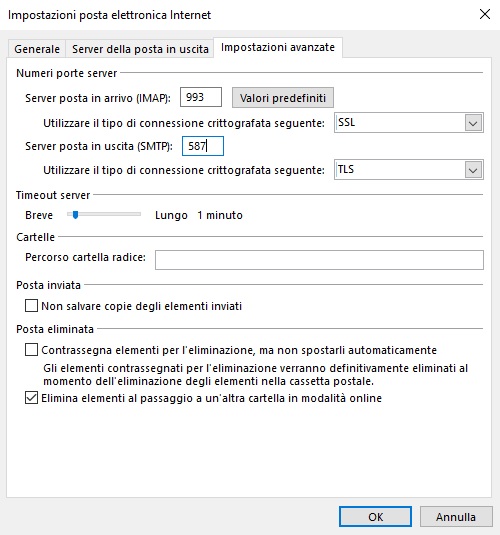Image resolution: width=500 pixels, height=535 pixels.
Task: Click the Percorso cartella radice text field
Action: point(319,260)
